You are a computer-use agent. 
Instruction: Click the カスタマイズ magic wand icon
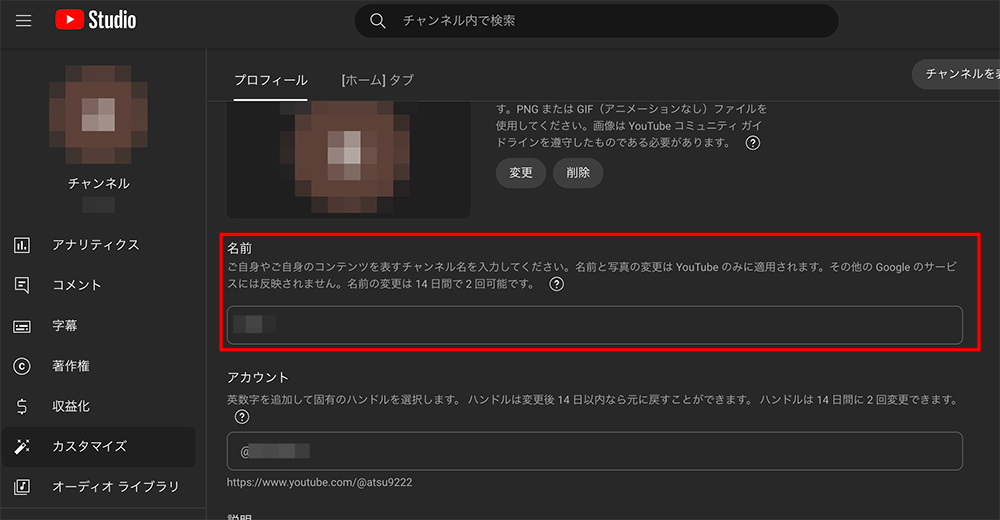(x=22, y=447)
